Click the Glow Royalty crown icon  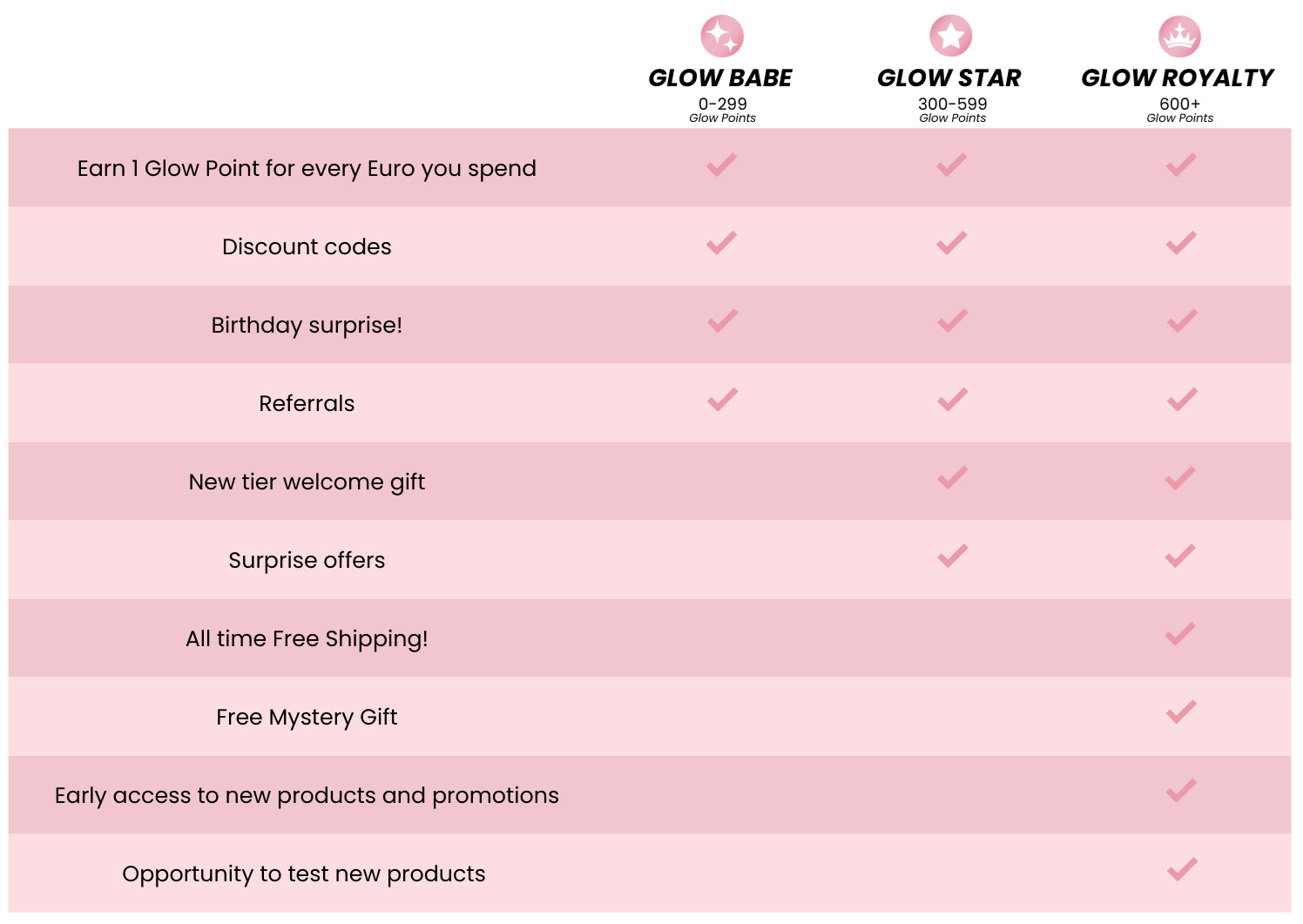[1179, 37]
